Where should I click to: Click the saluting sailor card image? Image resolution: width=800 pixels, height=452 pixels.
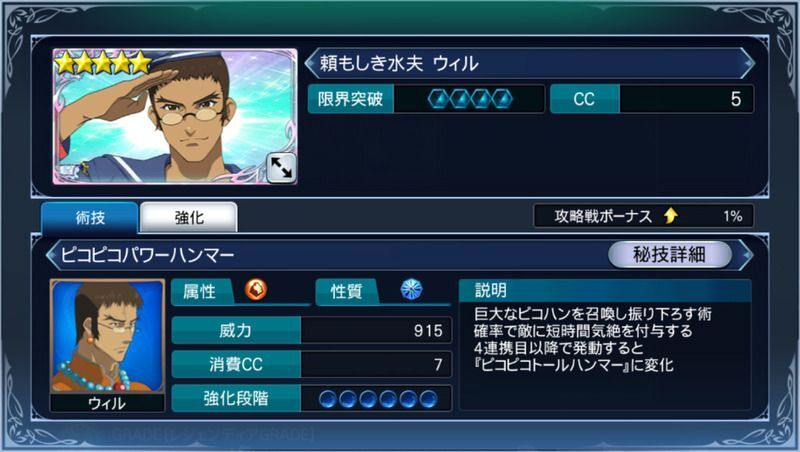tap(175, 116)
